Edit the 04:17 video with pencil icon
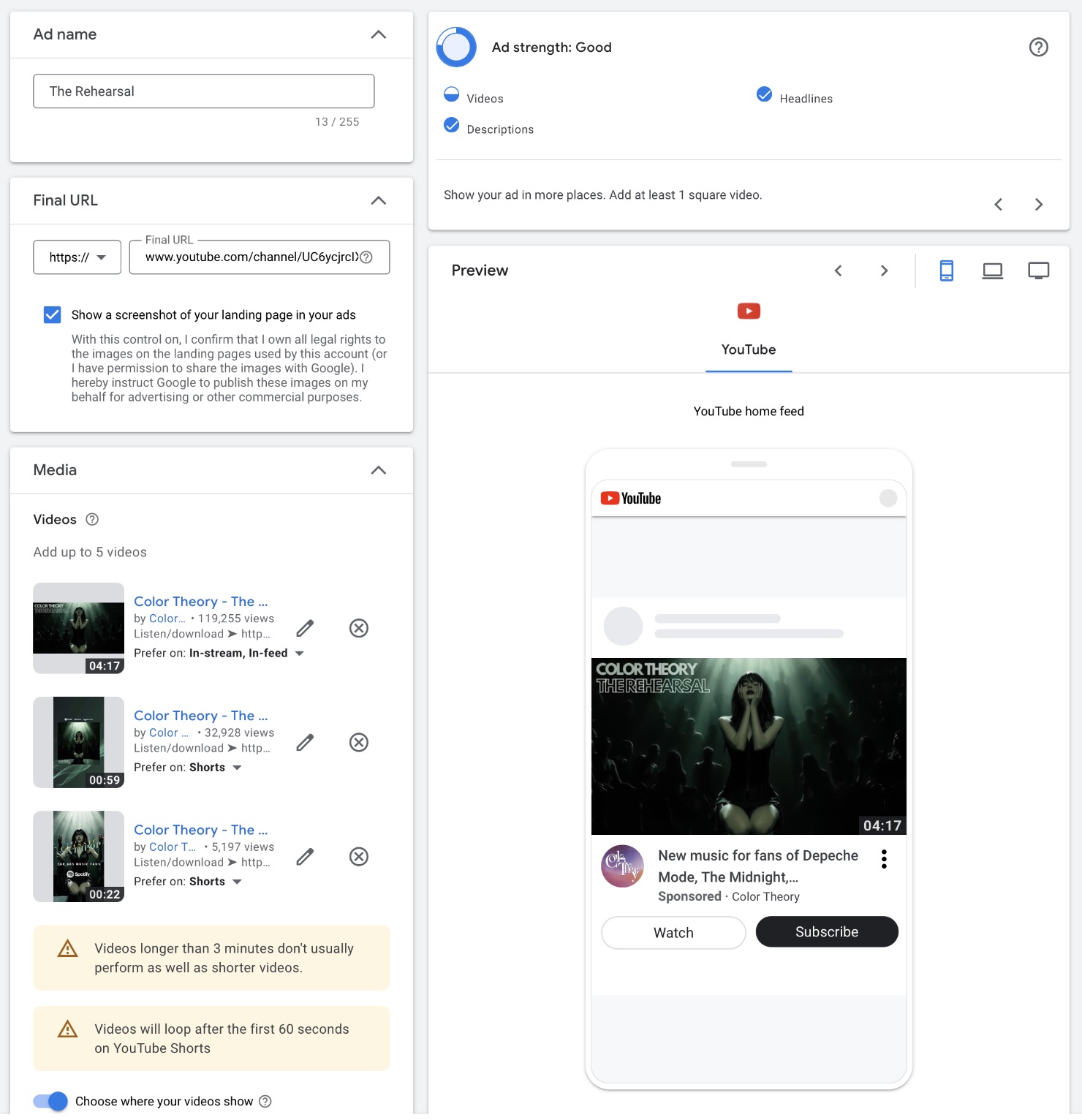The image size is (1082, 1120). (x=305, y=628)
